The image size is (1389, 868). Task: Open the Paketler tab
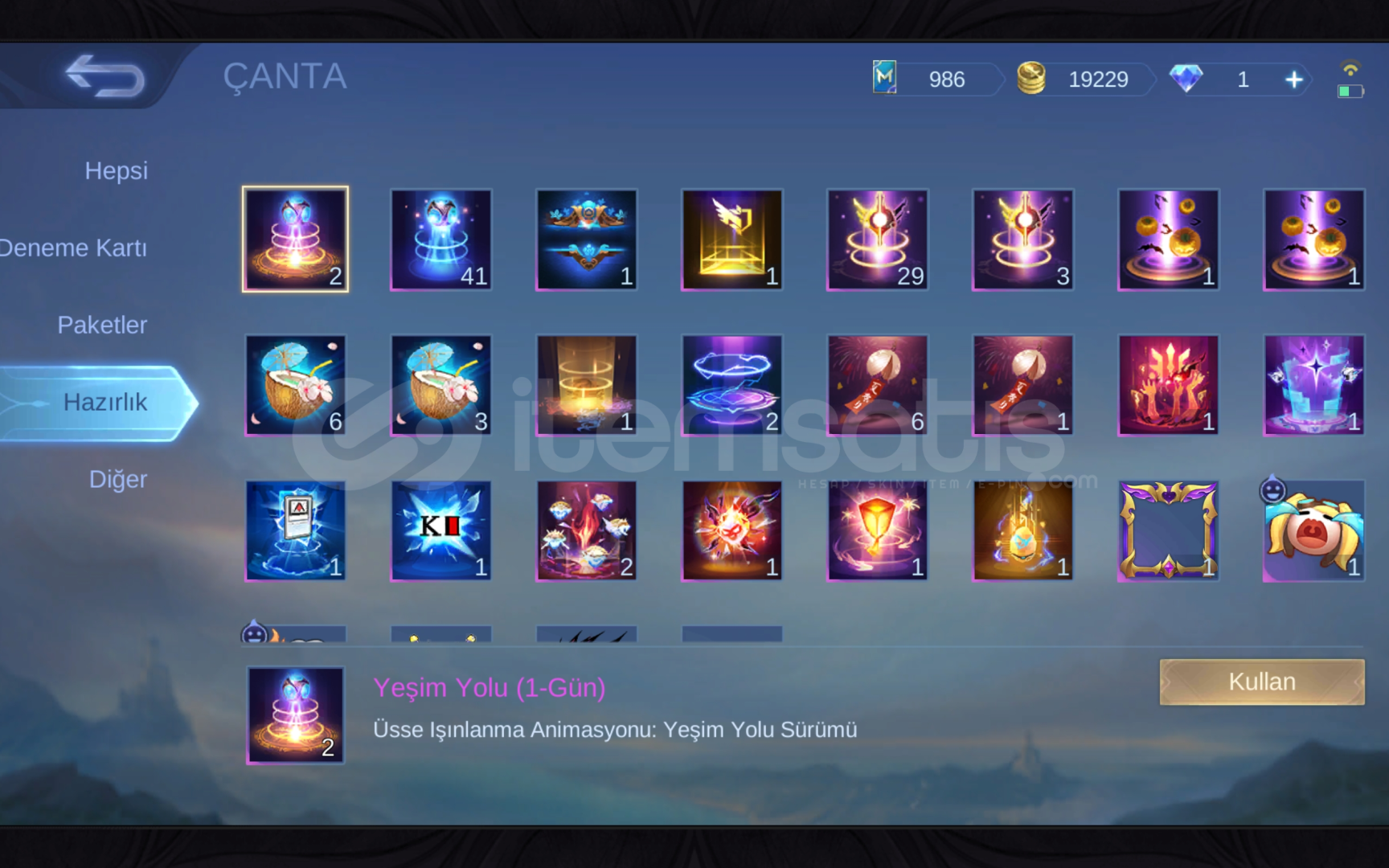click(x=102, y=325)
